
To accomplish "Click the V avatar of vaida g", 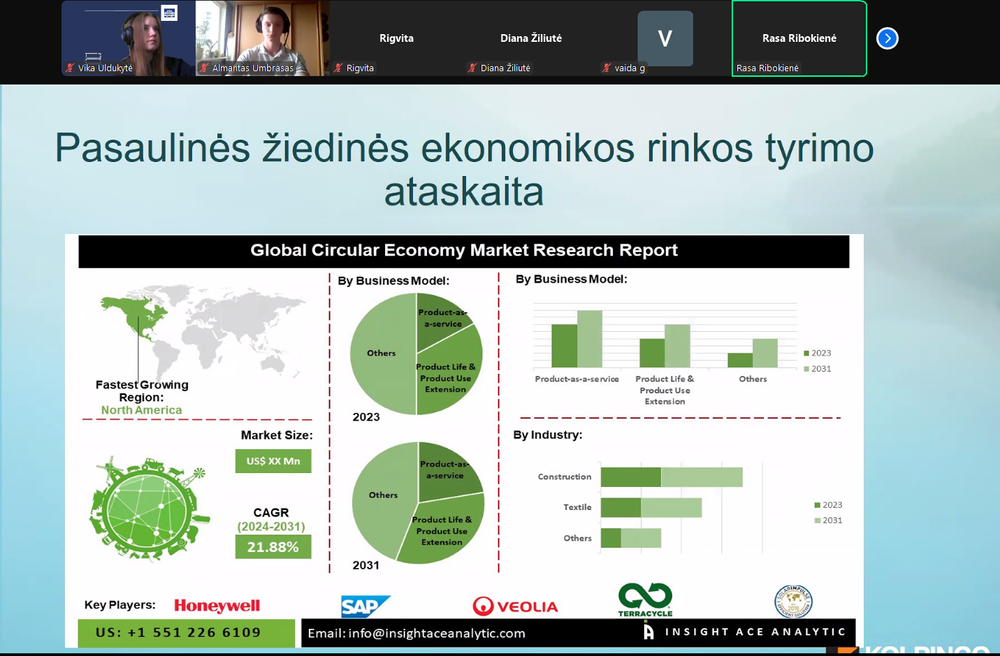I will tap(665, 38).
